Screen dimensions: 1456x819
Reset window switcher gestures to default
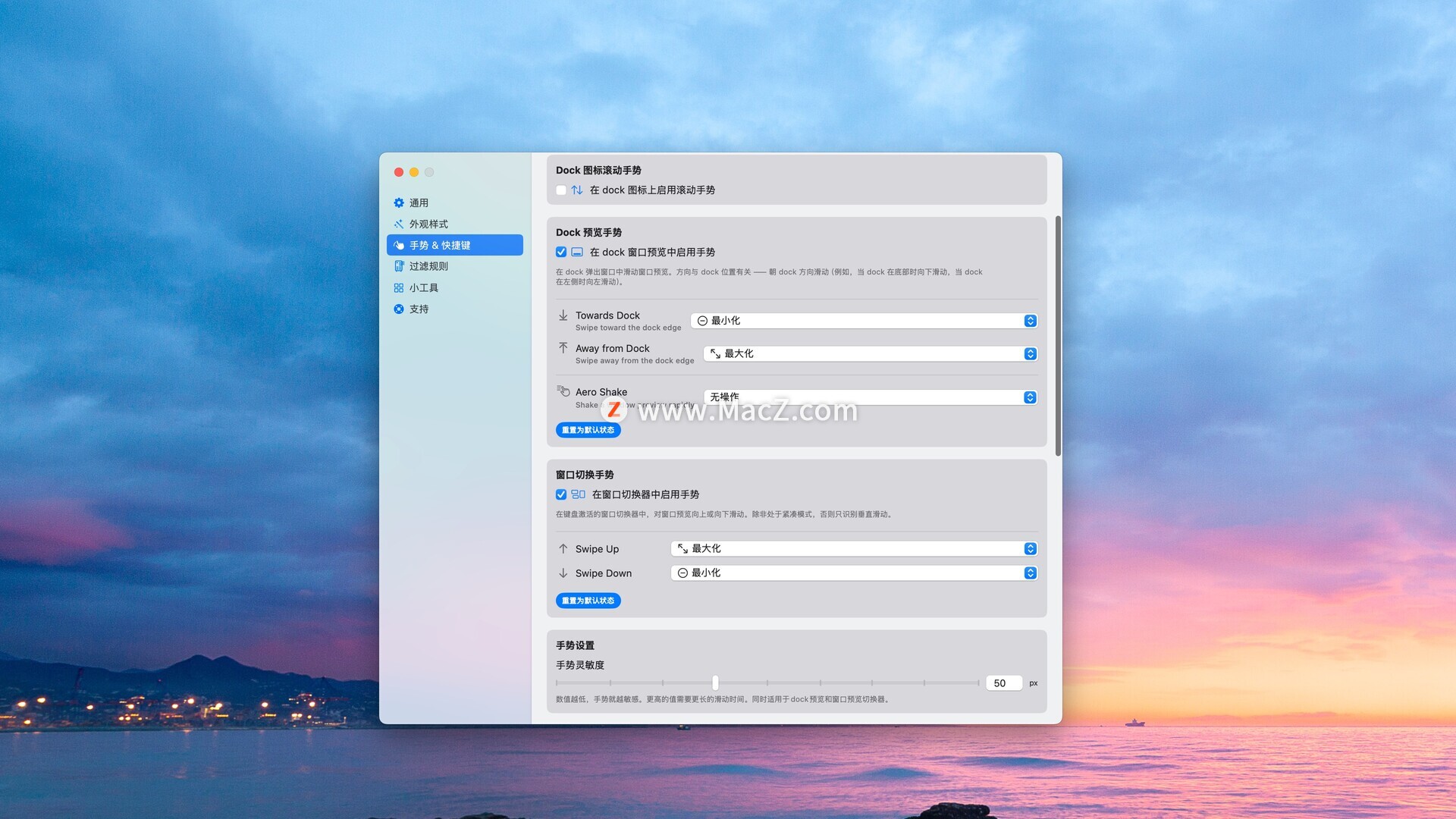(588, 601)
